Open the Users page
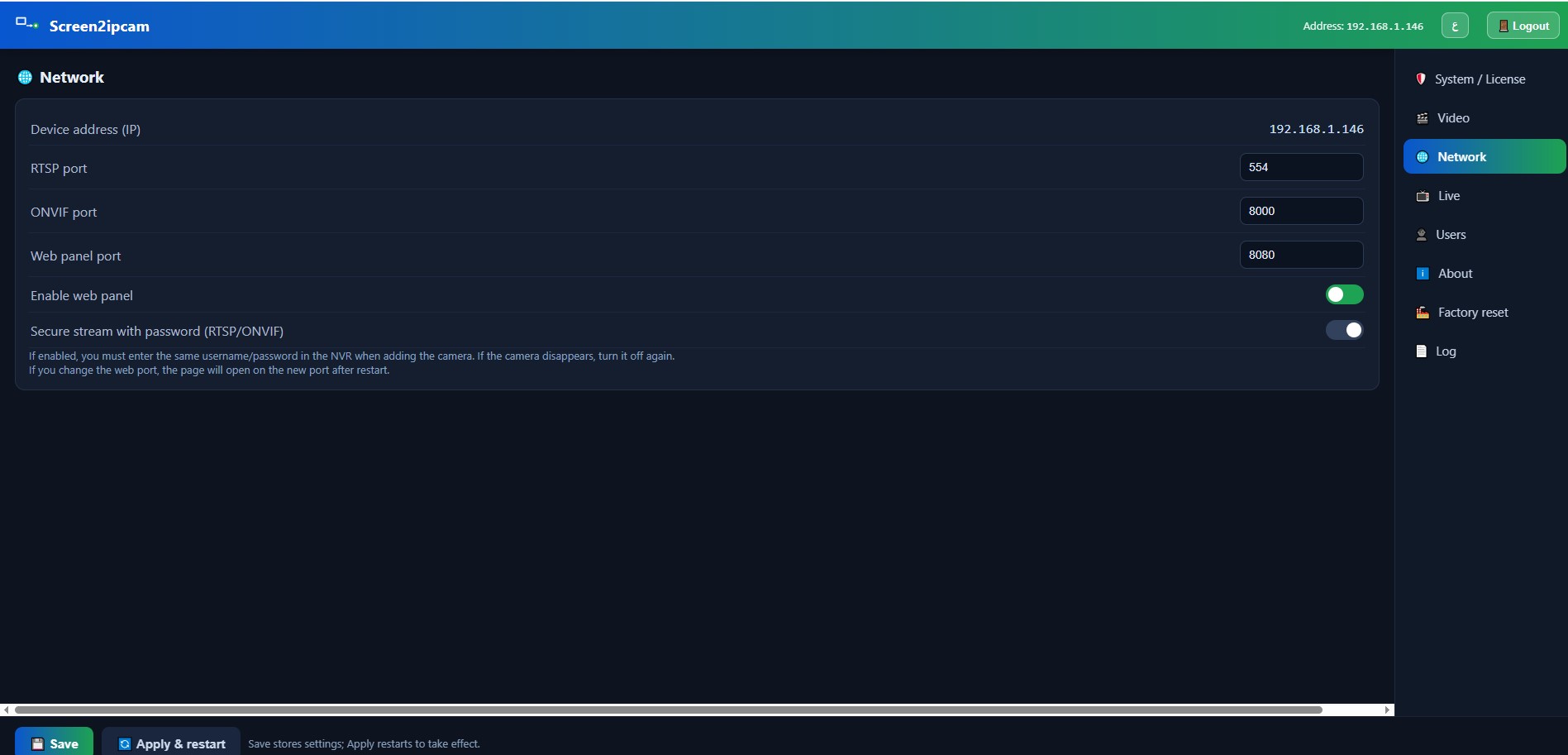This screenshot has width=1568, height=755. click(x=1485, y=235)
